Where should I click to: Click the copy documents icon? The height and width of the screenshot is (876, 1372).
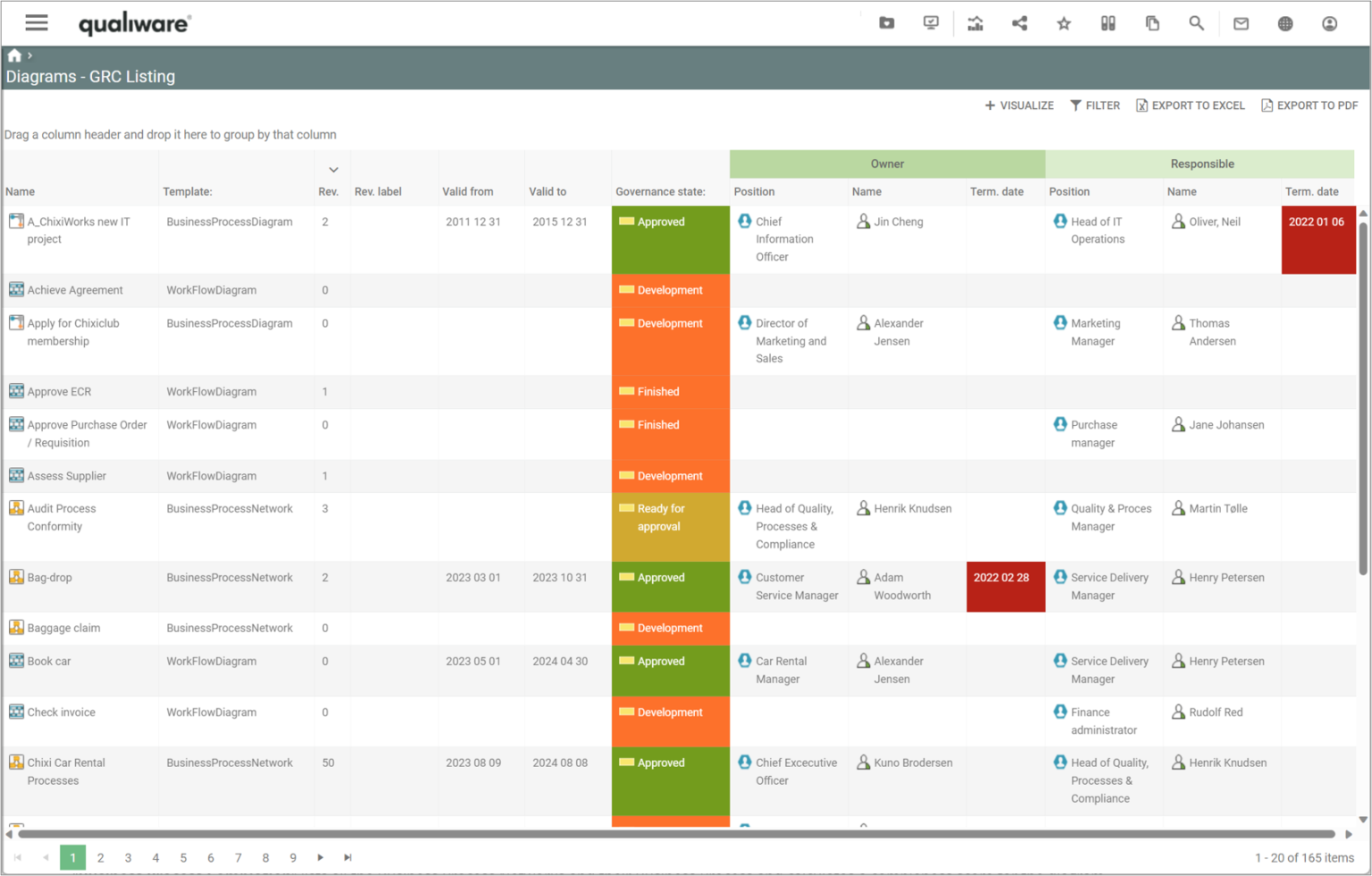pyautogui.click(x=1152, y=22)
